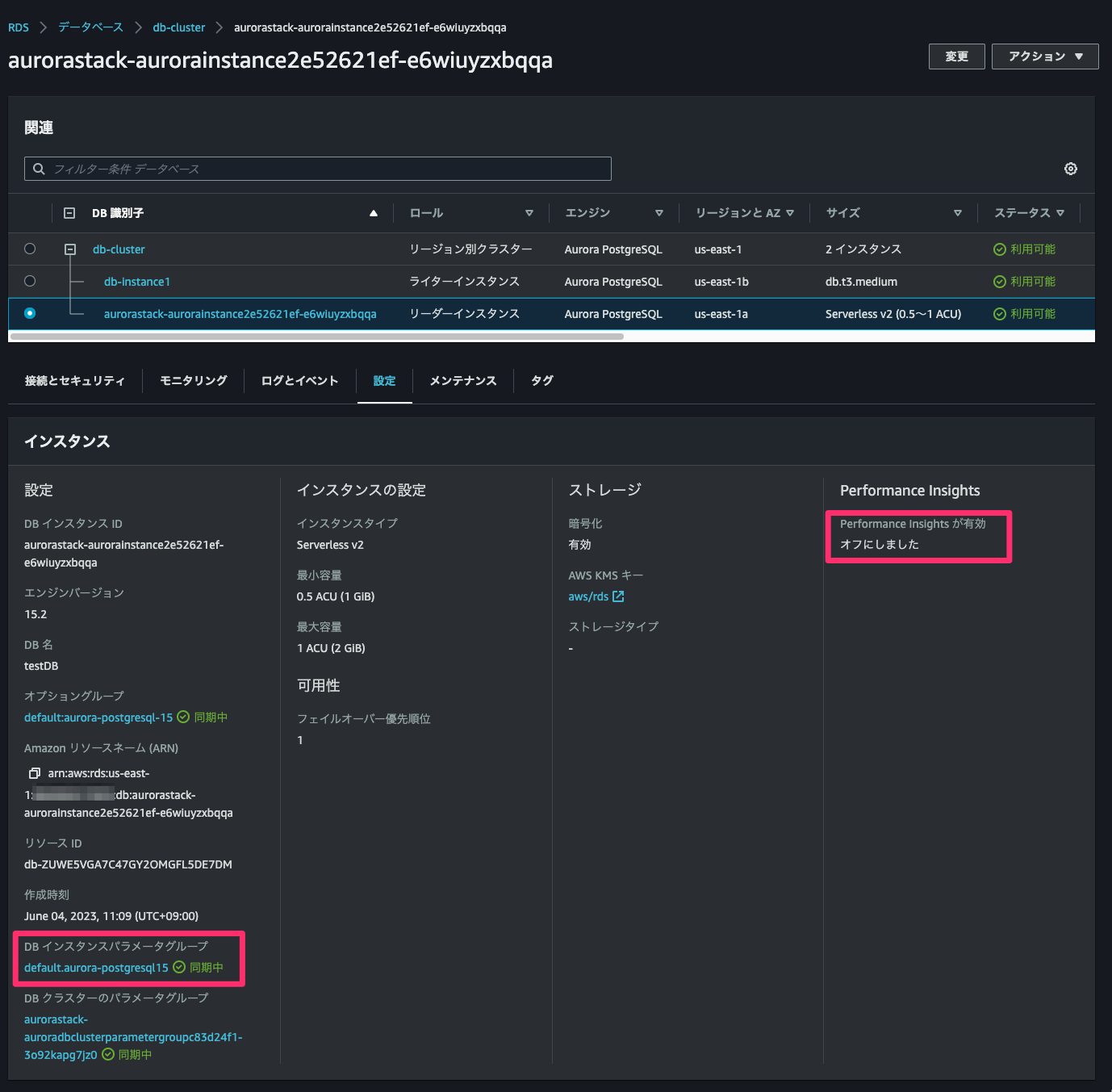Click the 利用可能 icon on db-instance1 row
Viewport: 1112px width, 1092px height.
pos(1001,282)
